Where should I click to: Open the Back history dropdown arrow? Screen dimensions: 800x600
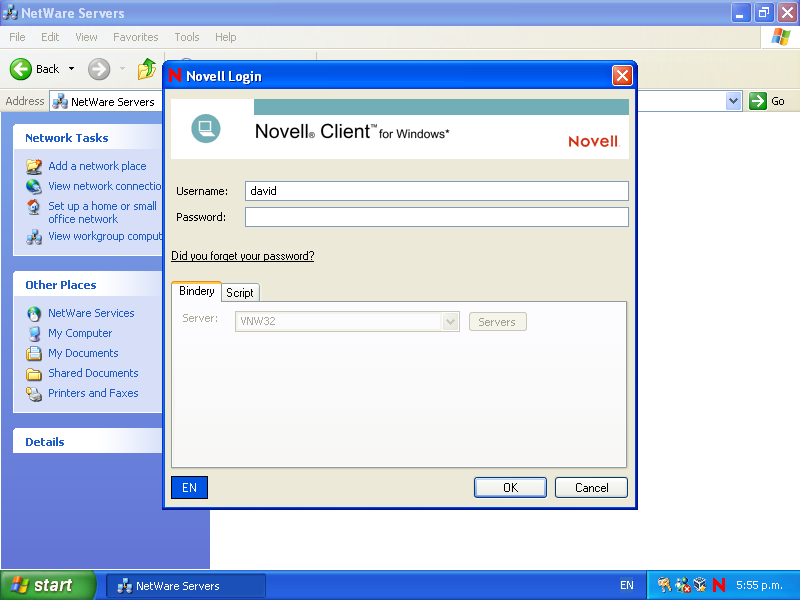click(71, 69)
